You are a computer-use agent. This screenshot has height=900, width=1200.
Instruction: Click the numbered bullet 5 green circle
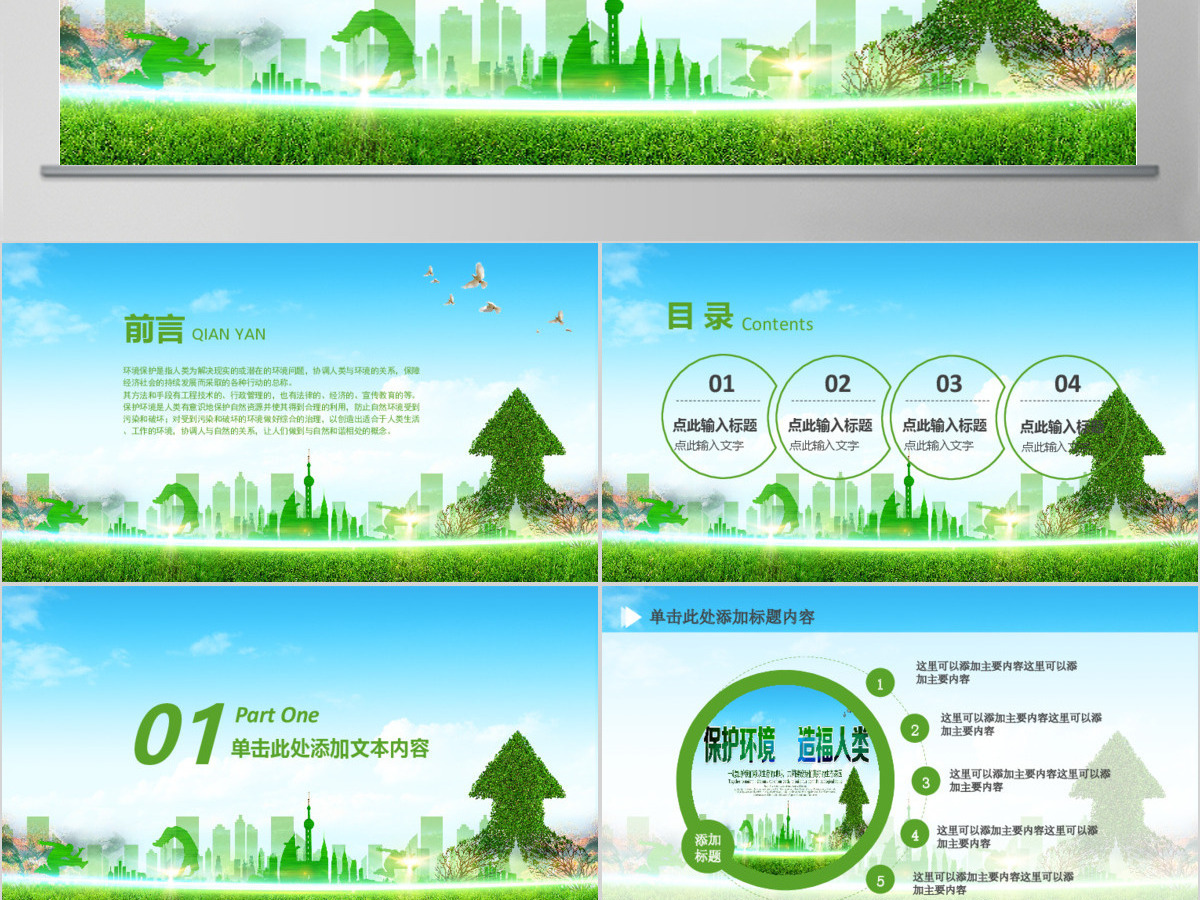click(880, 880)
